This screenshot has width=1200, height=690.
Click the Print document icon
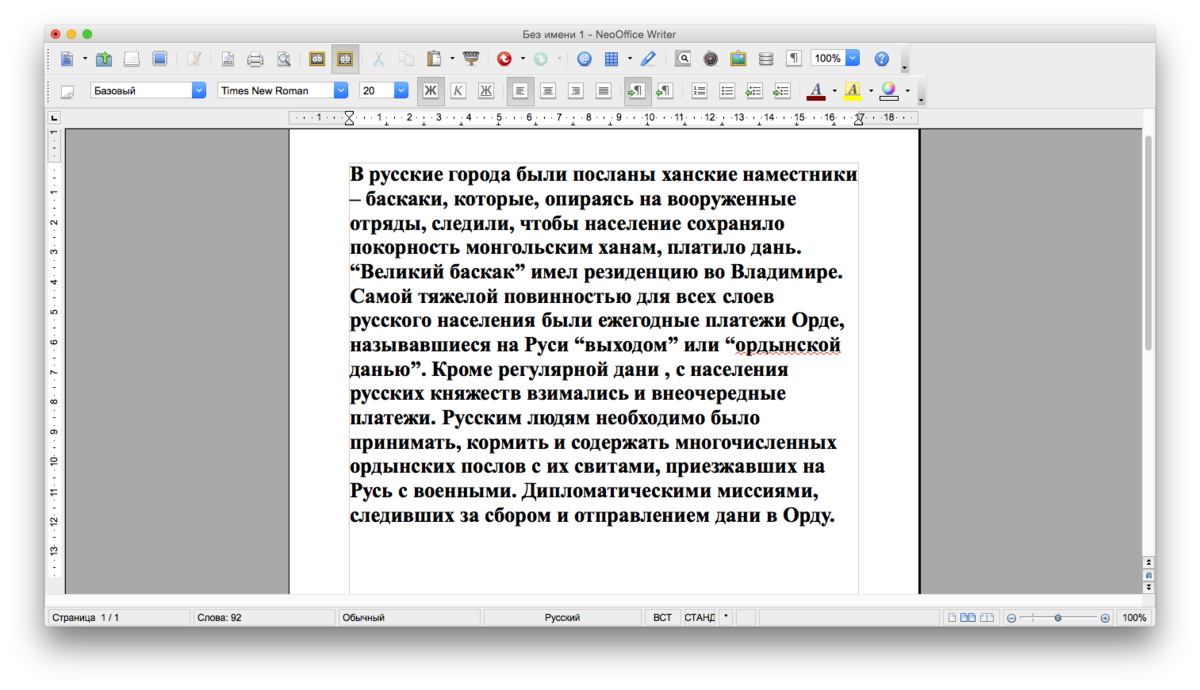click(x=255, y=59)
